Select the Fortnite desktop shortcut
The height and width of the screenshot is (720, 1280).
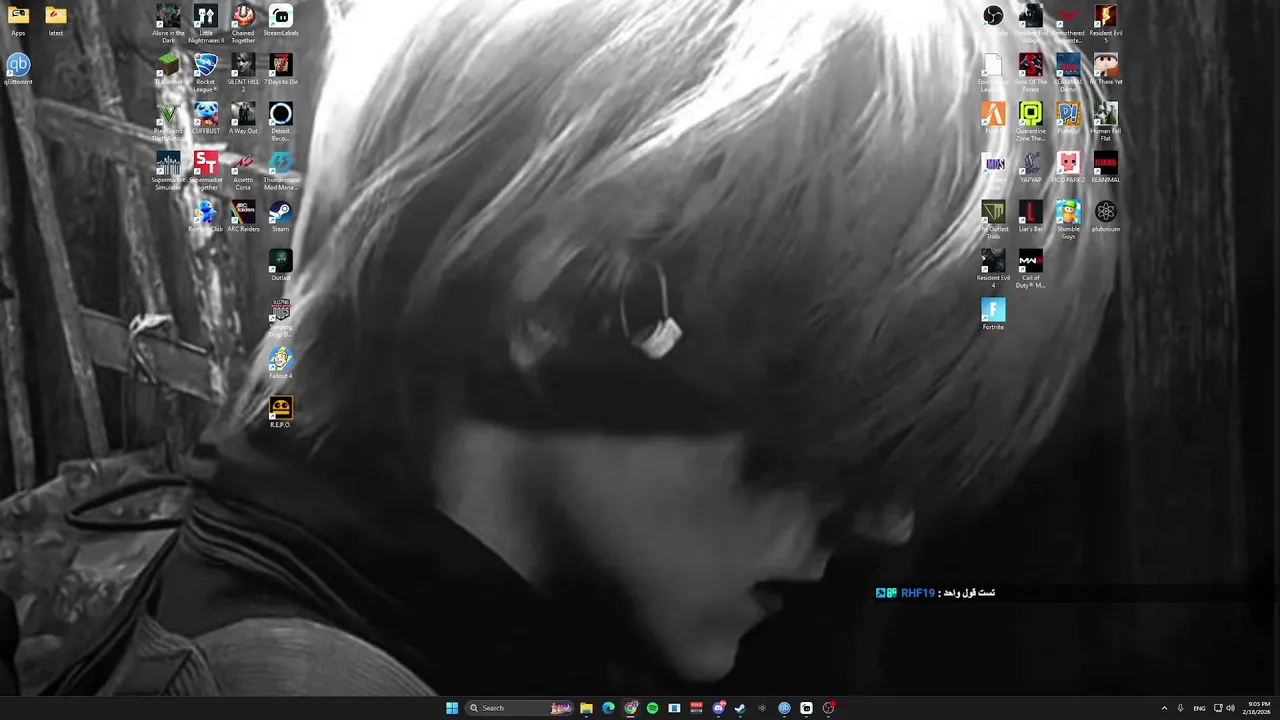[x=993, y=315]
